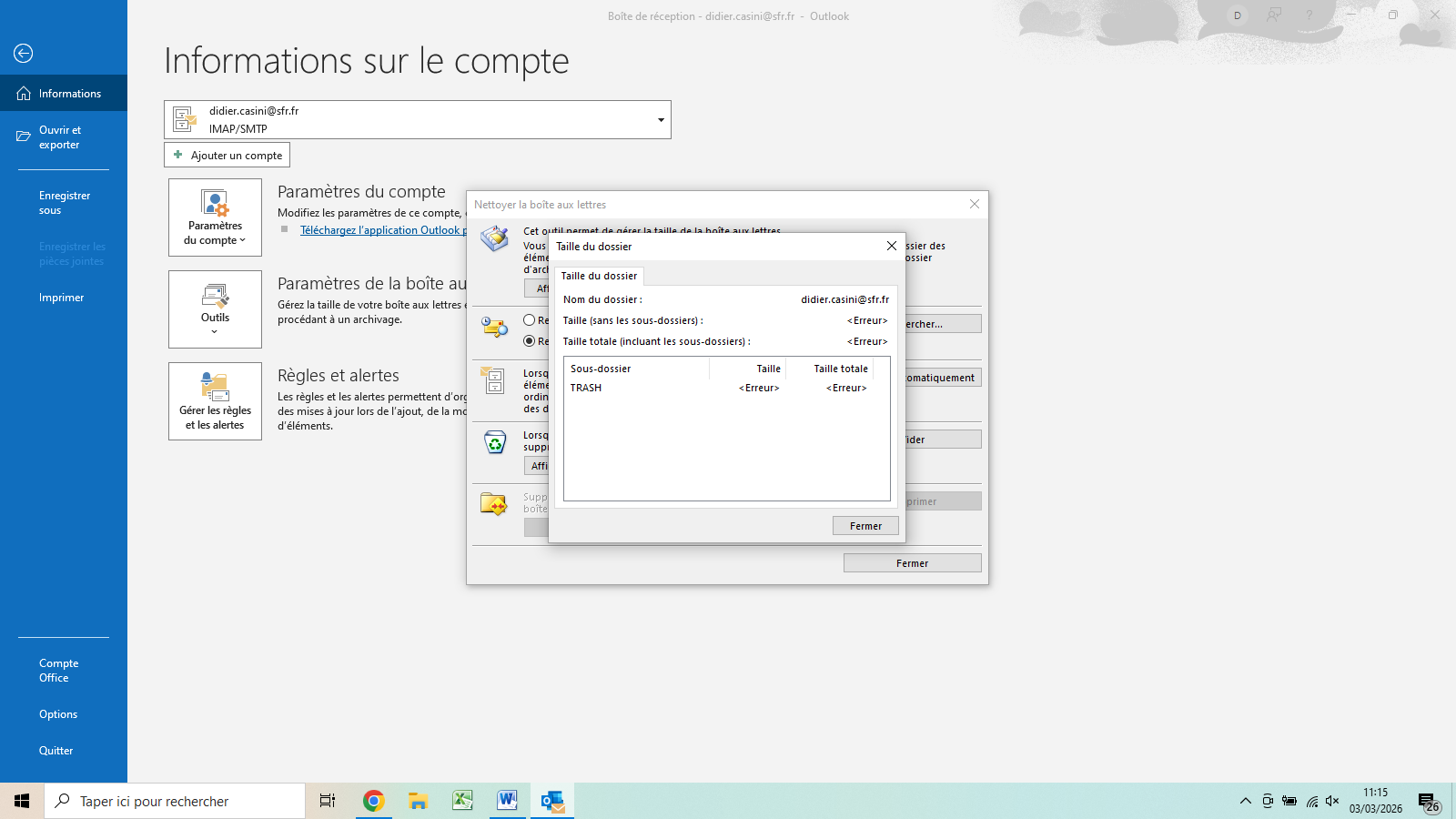Click the find-items envelope and clock icon
Image resolution: width=1456 pixels, height=819 pixels.
click(x=495, y=328)
